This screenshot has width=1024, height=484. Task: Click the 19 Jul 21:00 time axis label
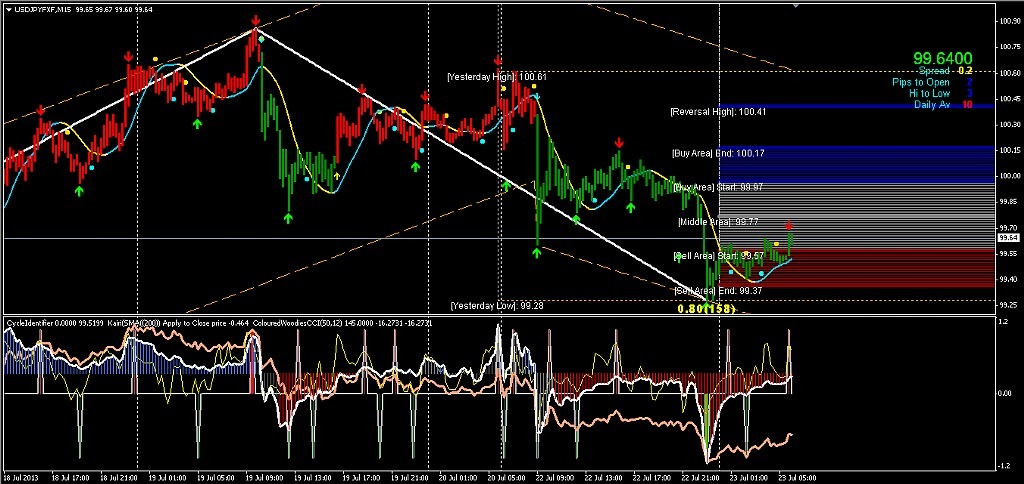pyautogui.click(x=412, y=477)
